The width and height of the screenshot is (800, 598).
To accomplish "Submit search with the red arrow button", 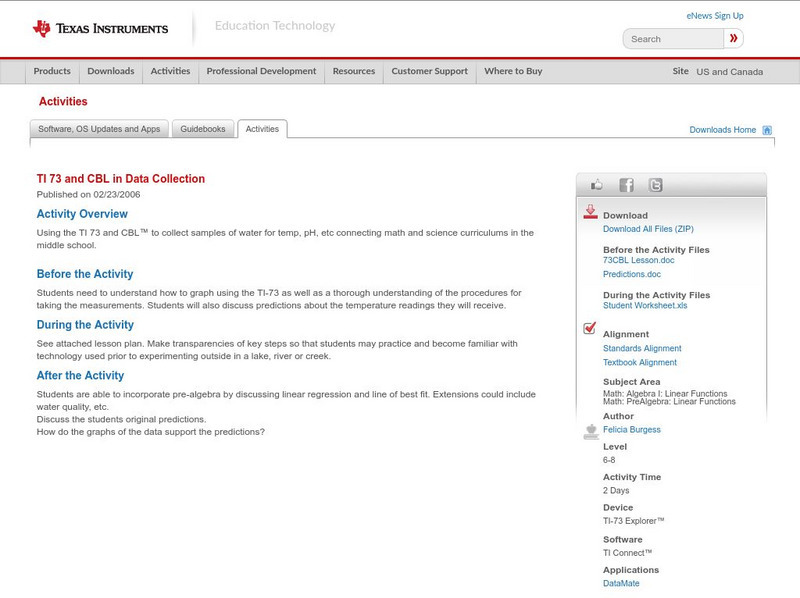I will pyautogui.click(x=733, y=38).
